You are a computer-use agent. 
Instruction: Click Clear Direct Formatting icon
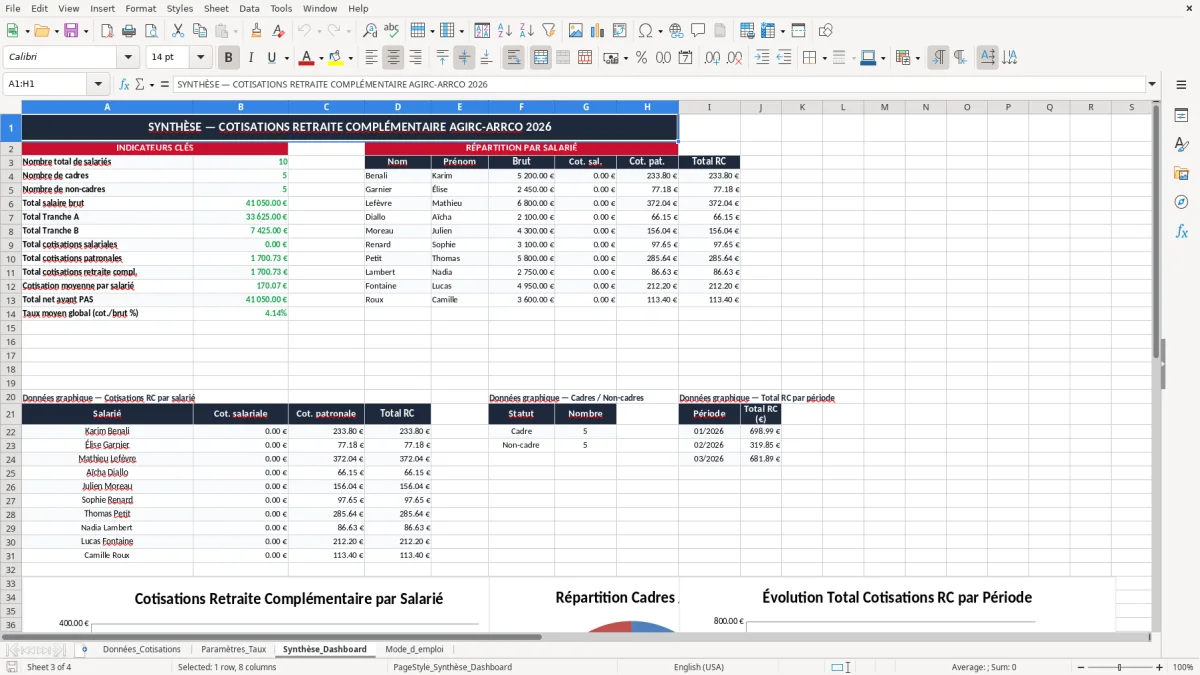[279, 31]
